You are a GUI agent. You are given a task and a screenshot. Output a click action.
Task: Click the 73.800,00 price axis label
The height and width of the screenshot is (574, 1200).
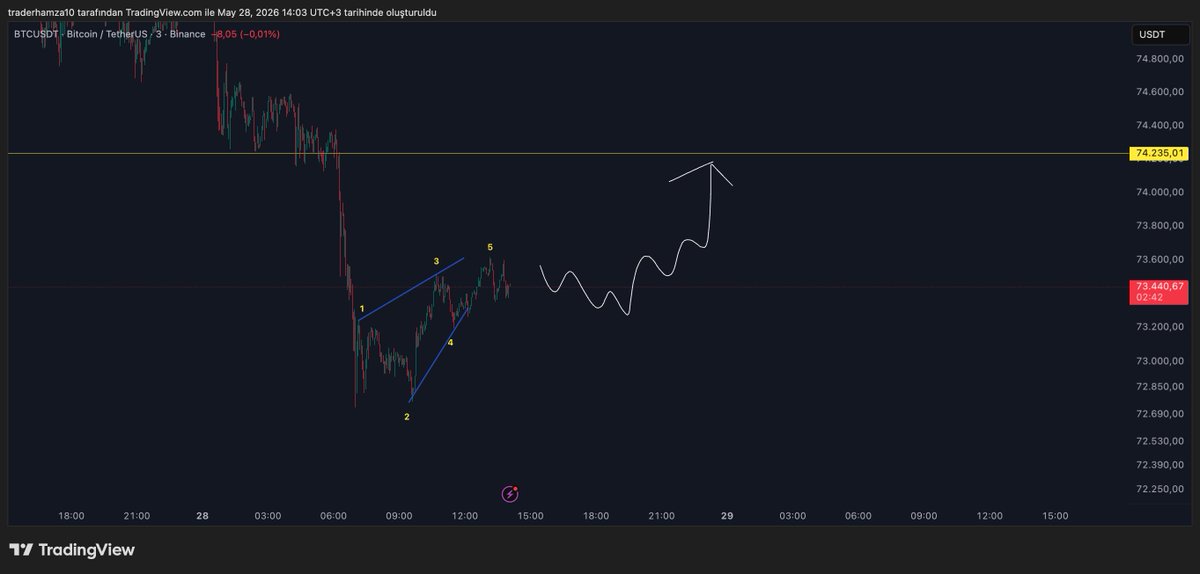point(1160,226)
